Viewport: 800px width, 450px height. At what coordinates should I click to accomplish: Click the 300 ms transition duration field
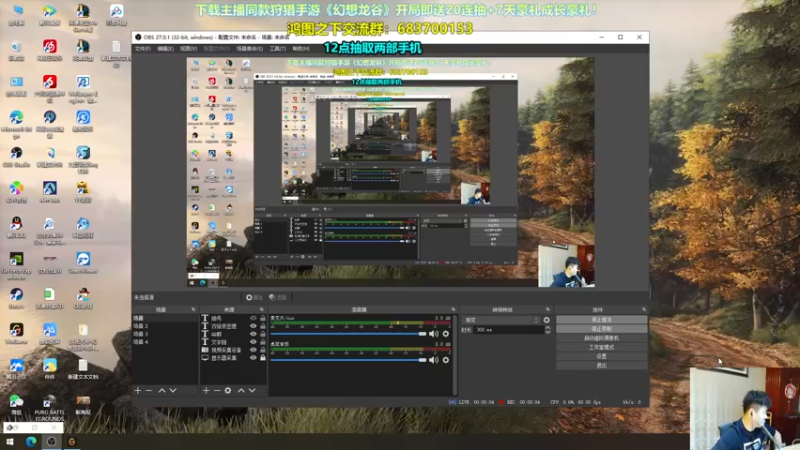pos(508,330)
